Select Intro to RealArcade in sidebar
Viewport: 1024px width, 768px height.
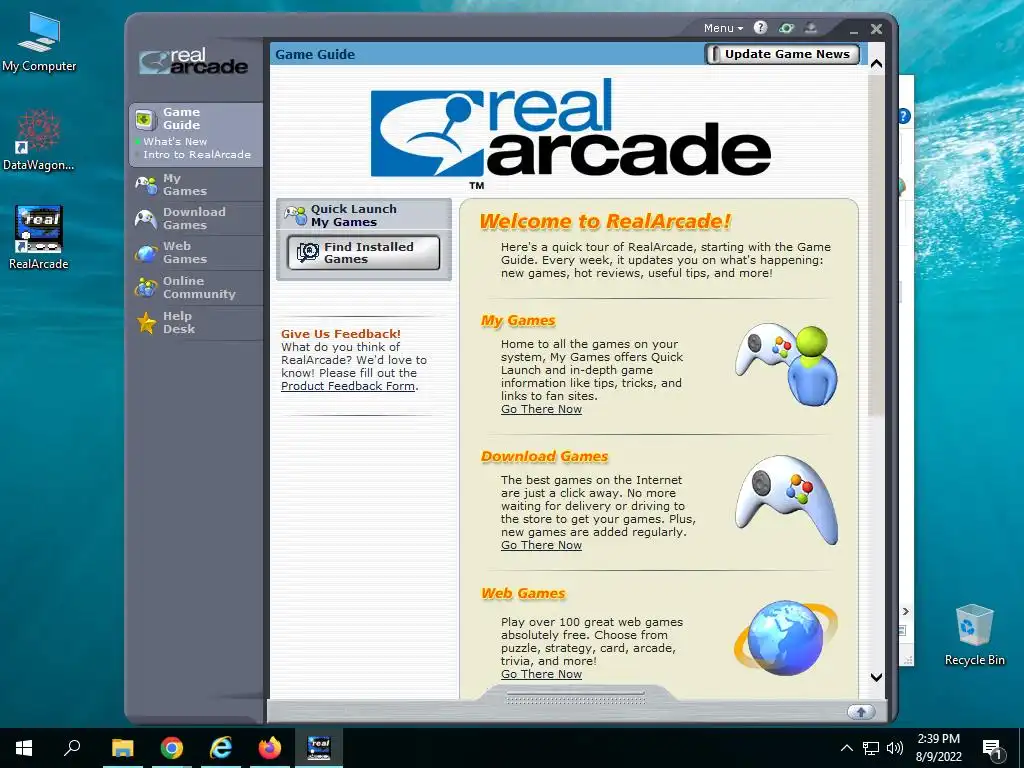click(197, 154)
